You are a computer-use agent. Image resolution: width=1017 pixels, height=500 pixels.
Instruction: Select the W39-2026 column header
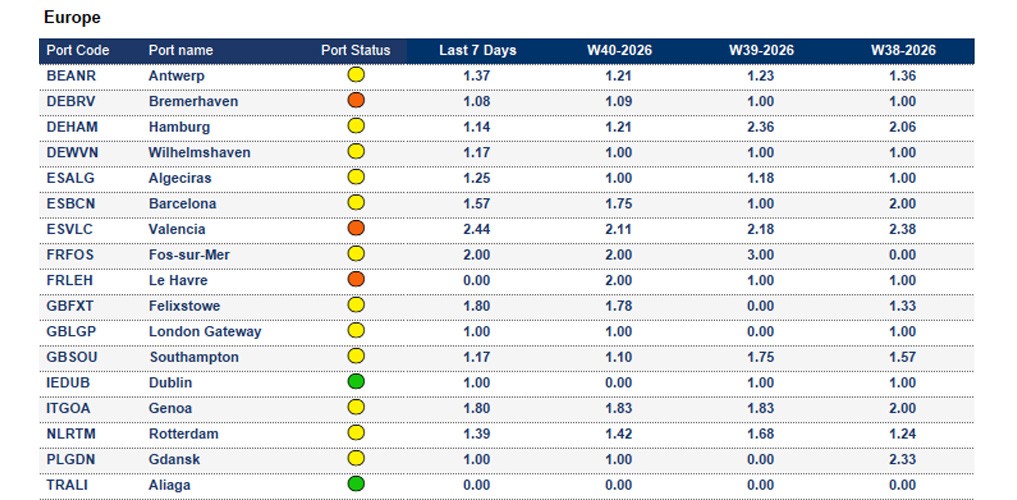[x=761, y=51]
